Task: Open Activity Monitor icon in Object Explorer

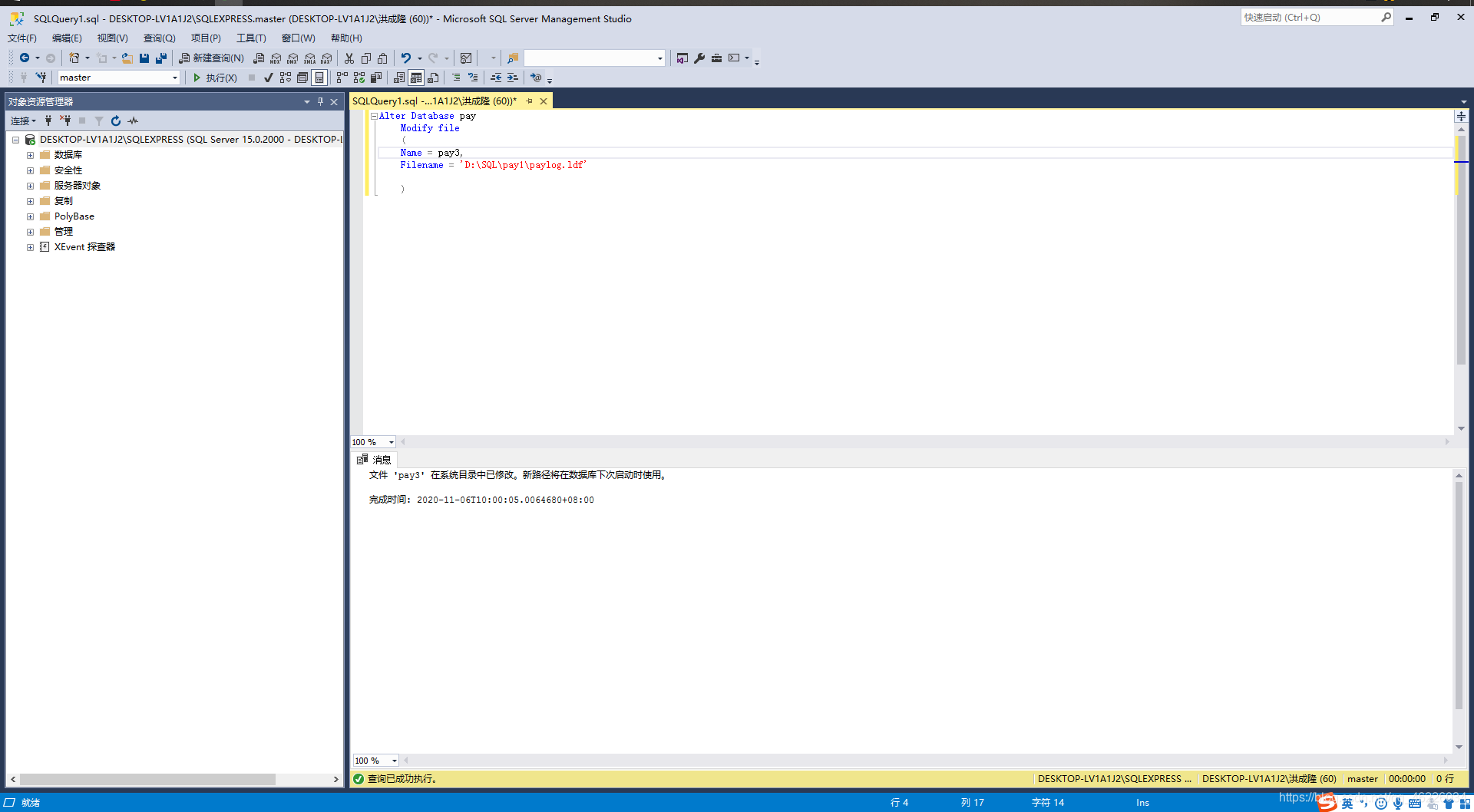Action: click(x=133, y=120)
